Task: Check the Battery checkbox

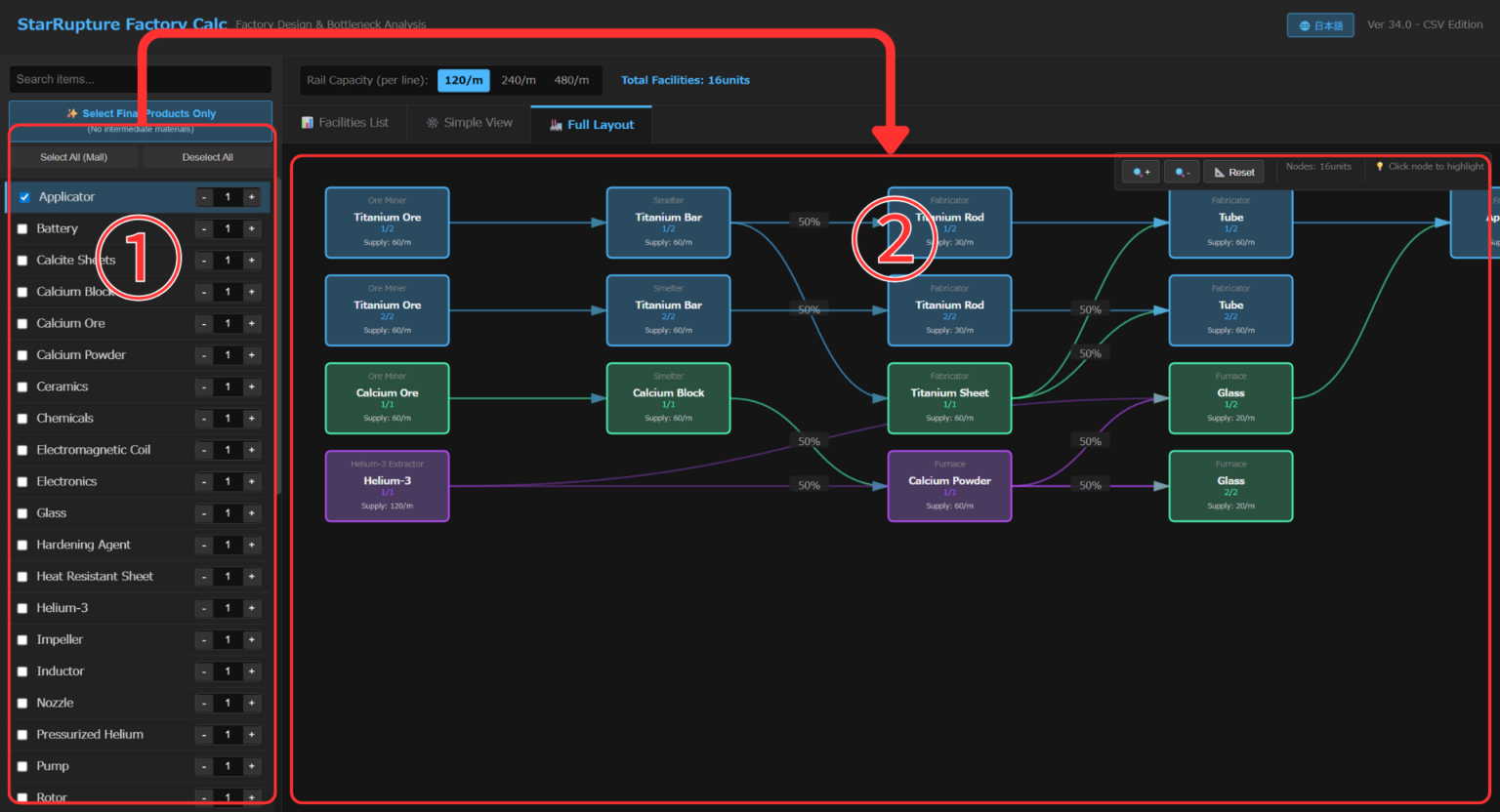Action: click(22, 228)
